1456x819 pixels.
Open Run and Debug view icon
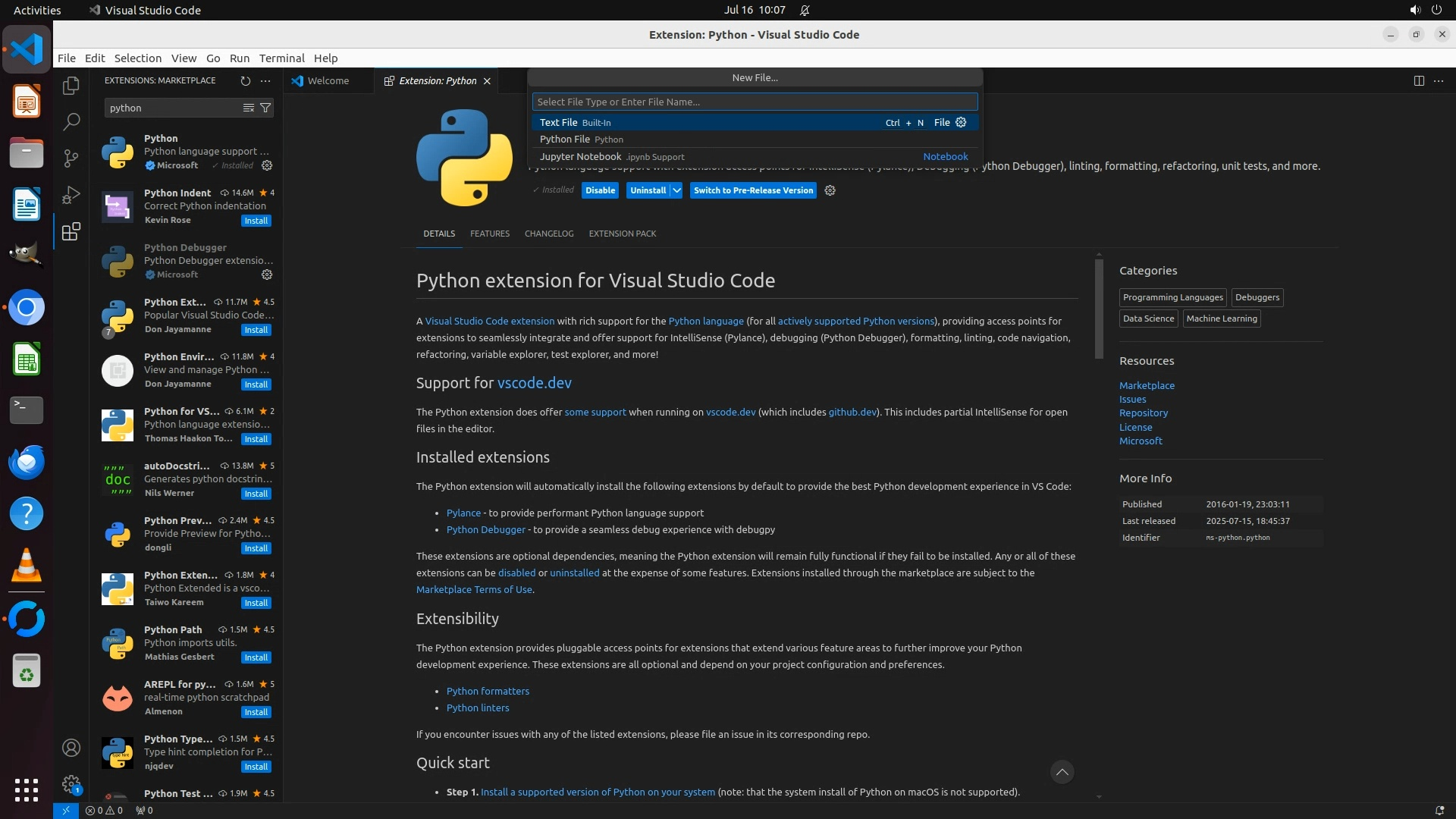tap(71, 195)
